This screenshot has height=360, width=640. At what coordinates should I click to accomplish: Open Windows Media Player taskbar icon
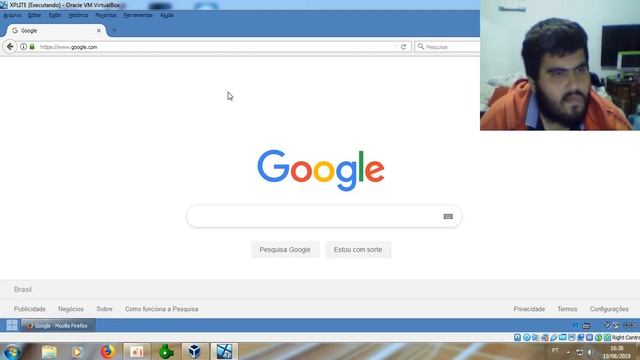click(77, 351)
